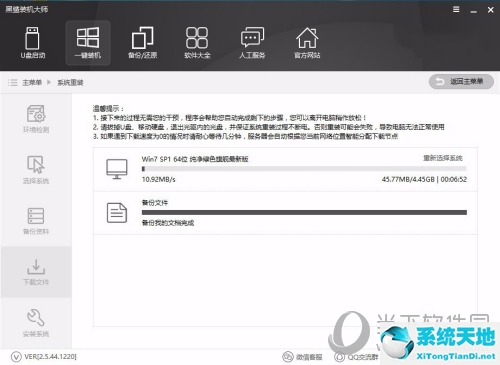Screen dimensions: 500x365
Task: Select the 备份资料 sidebar step
Action: tap(36, 221)
